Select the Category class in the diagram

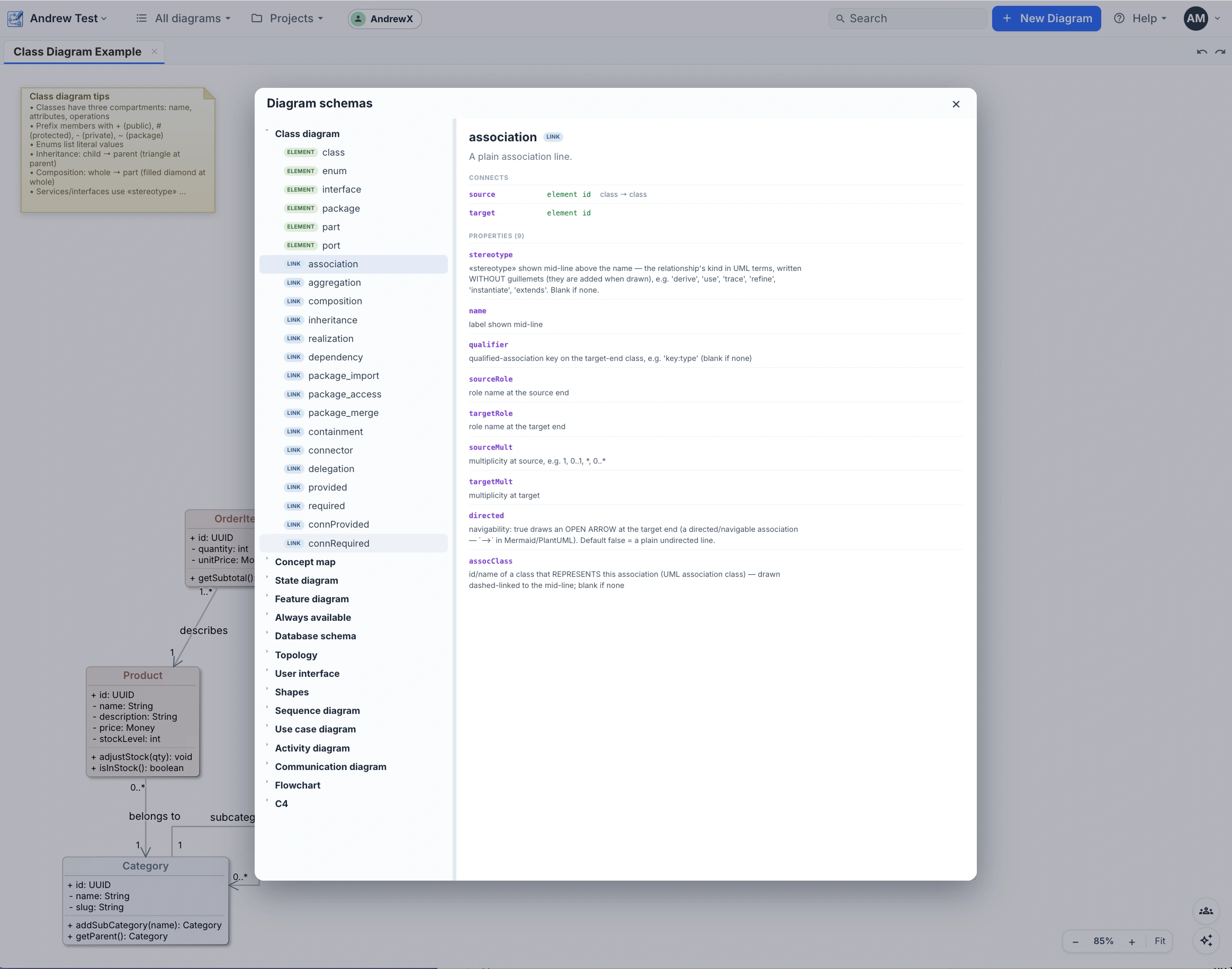(146, 901)
